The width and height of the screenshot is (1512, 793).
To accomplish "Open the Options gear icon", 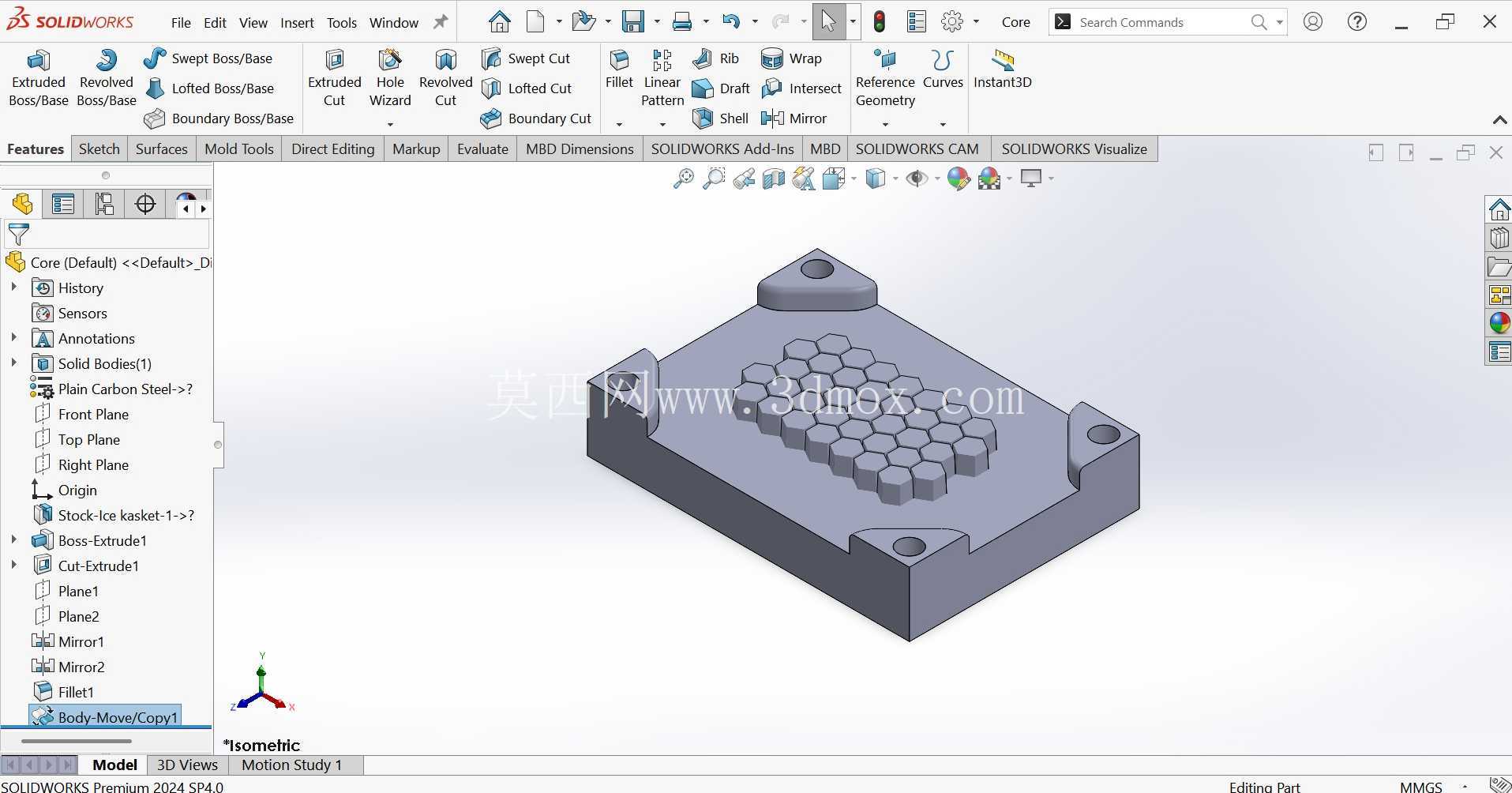I will tap(952, 21).
